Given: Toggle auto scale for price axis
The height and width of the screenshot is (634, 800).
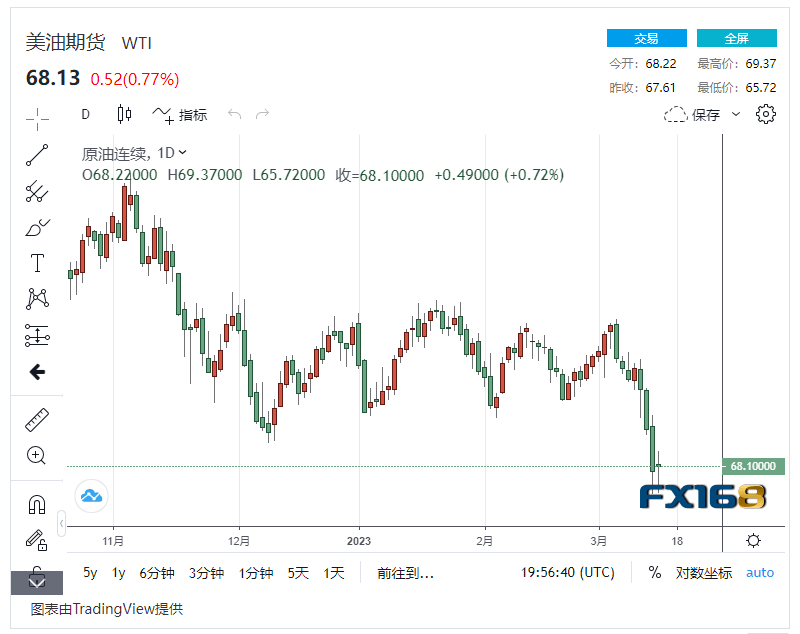Looking at the screenshot, I should [x=760, y=573].
